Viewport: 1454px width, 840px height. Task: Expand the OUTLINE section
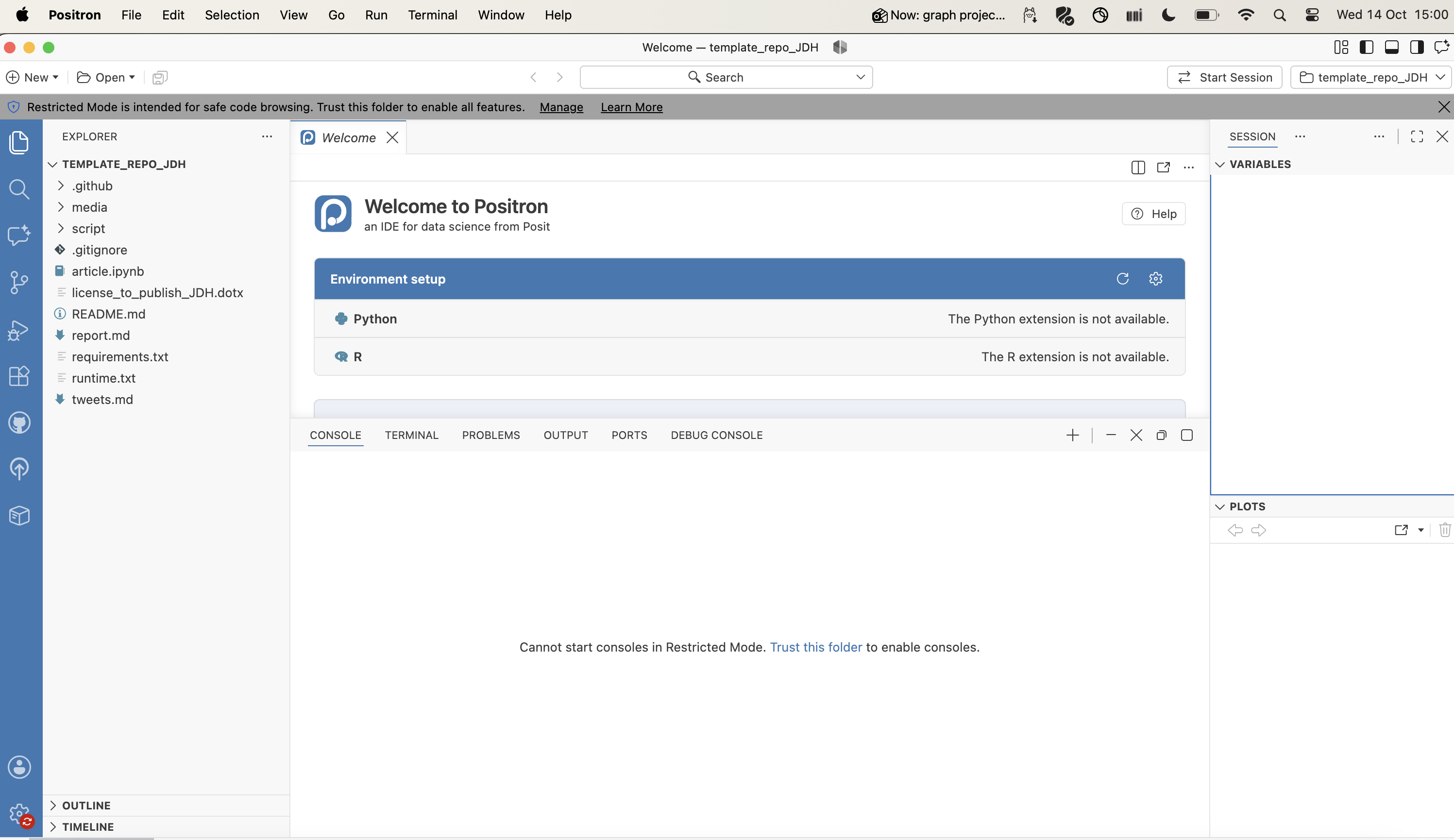tap(166, 806)
